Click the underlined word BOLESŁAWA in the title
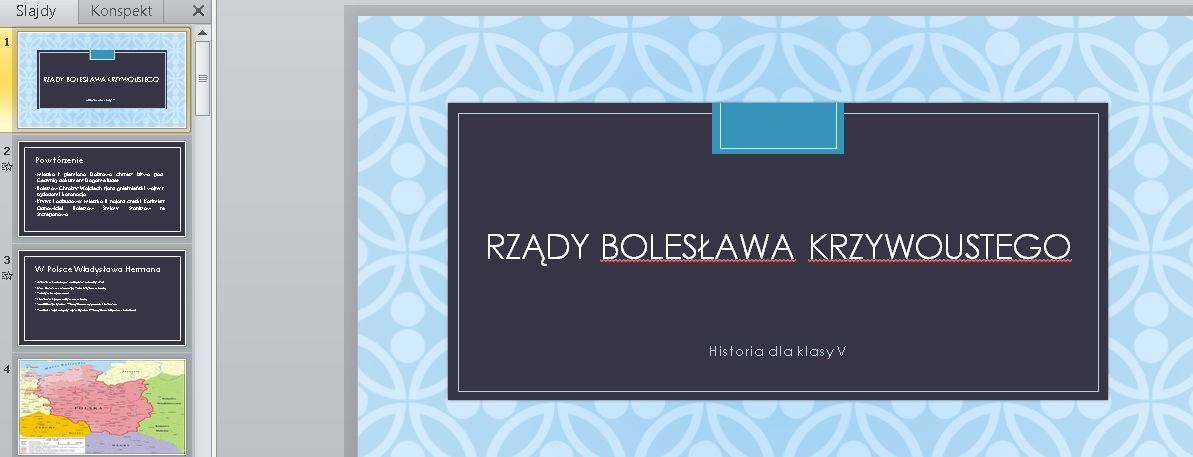1193x457 pixels. click(x=698, y=246)
